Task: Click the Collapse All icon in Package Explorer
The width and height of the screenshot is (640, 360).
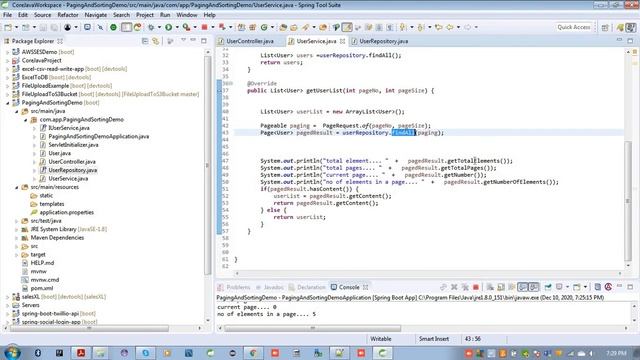Action: point(145,41)
